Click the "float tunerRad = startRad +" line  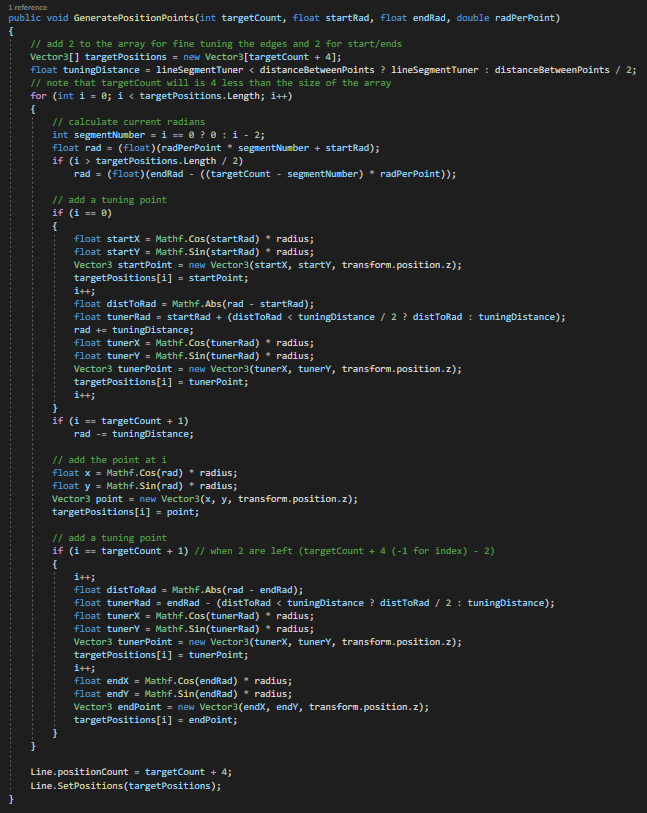pos(319,317)
